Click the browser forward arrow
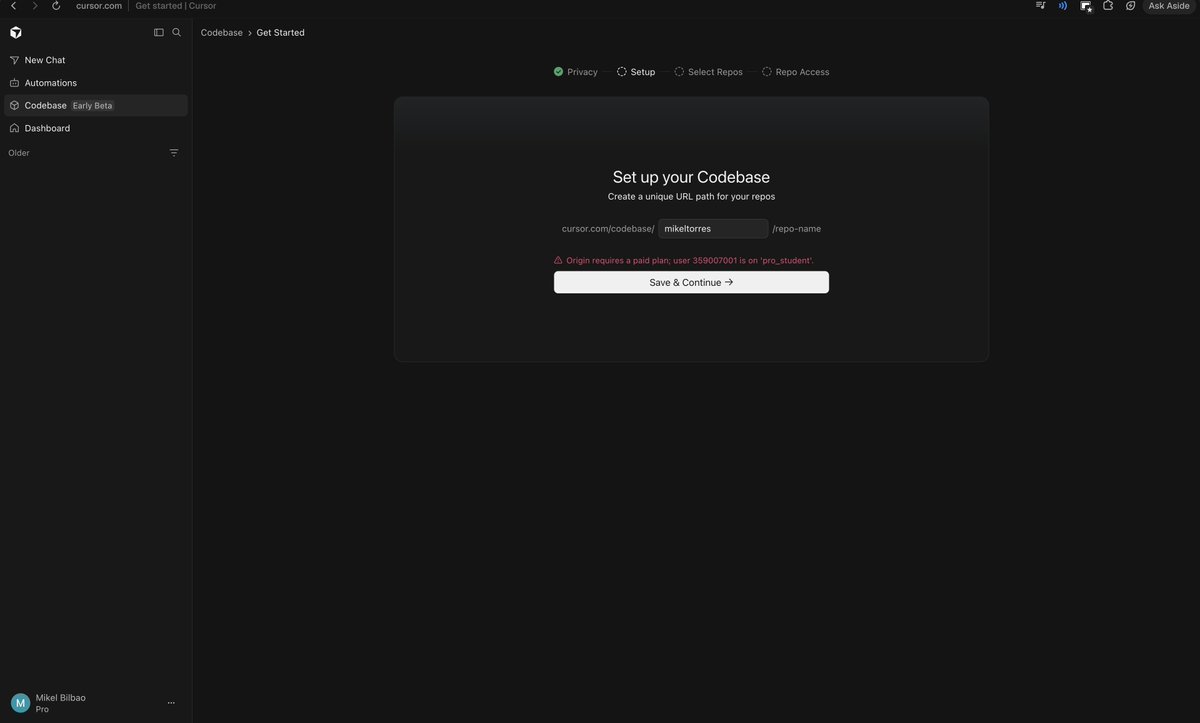 pyautogui.click(x=35, y=6)
